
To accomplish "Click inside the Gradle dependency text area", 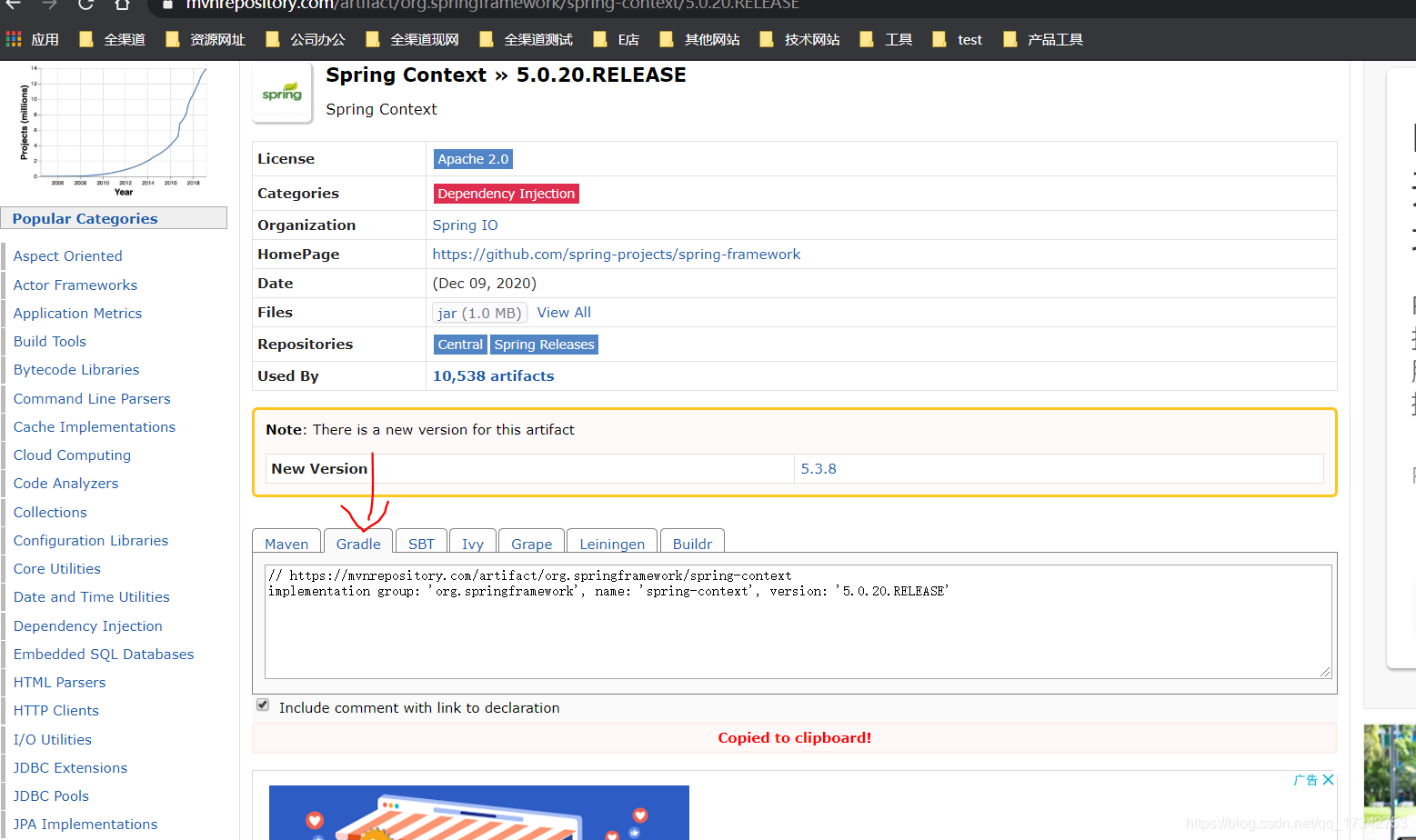I will 798,622.
